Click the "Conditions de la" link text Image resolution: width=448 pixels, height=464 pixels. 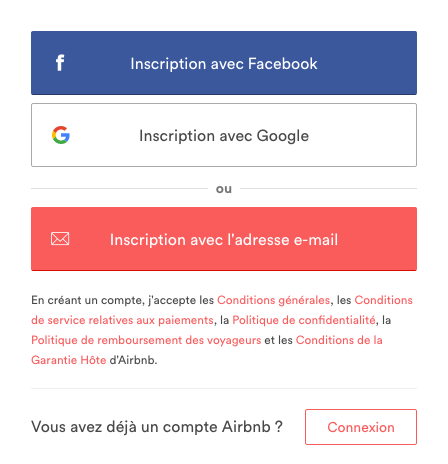339,340
